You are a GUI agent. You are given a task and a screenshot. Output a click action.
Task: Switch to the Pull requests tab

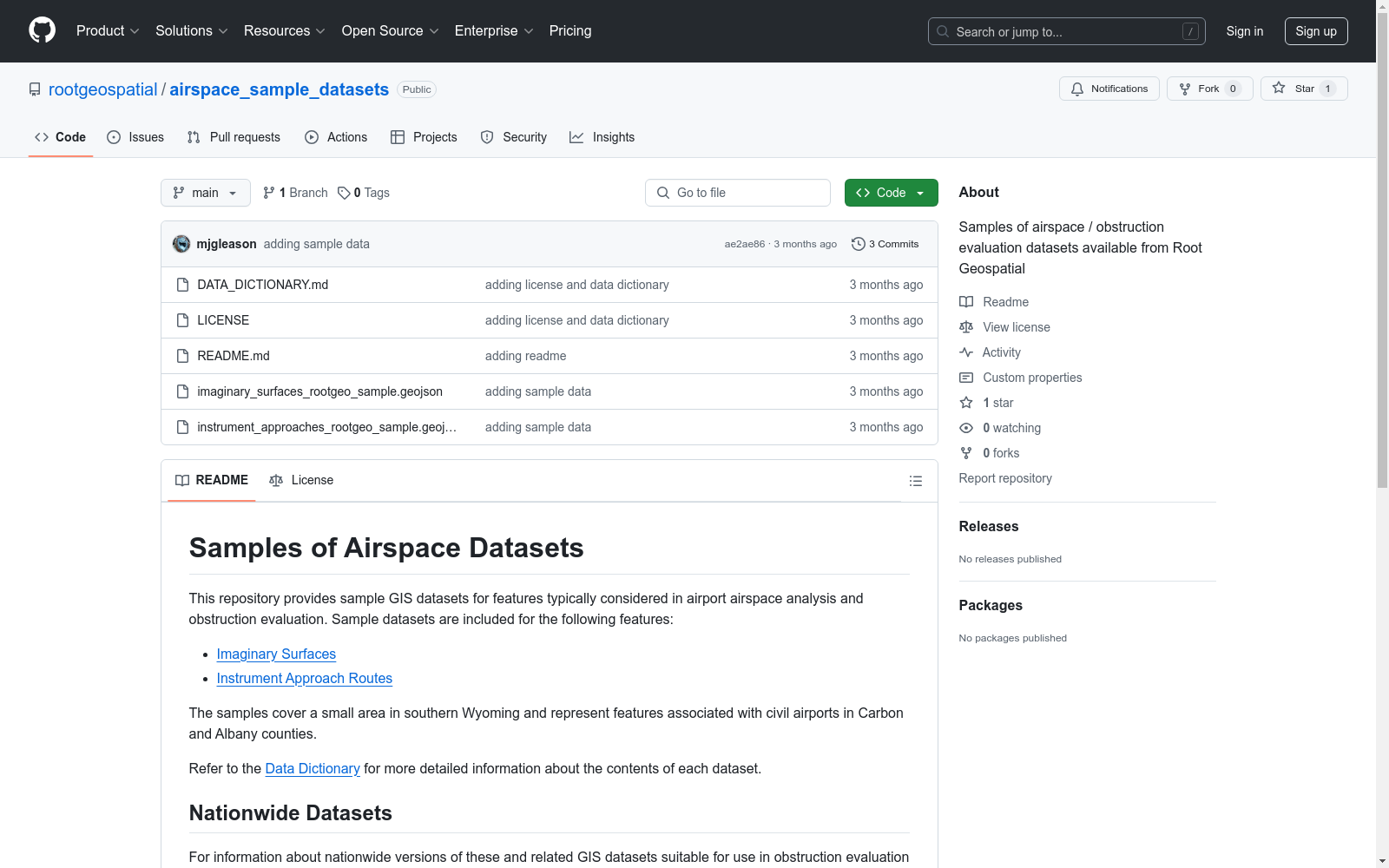pos(234,137)
